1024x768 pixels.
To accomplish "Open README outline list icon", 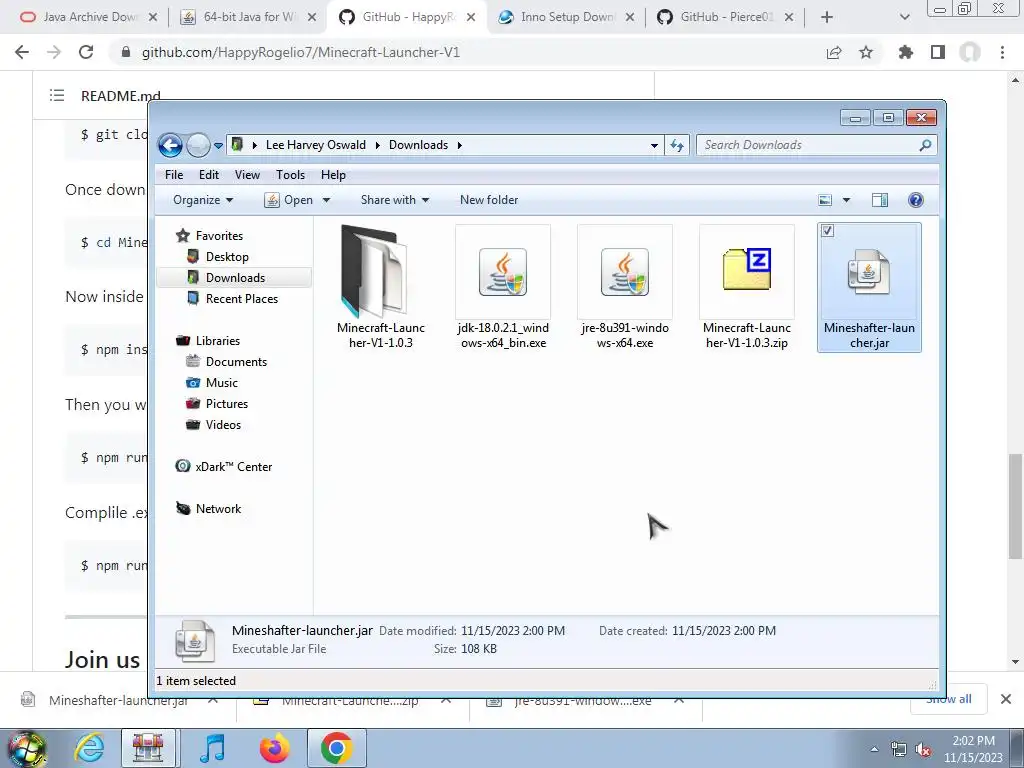I will [57, 96].
